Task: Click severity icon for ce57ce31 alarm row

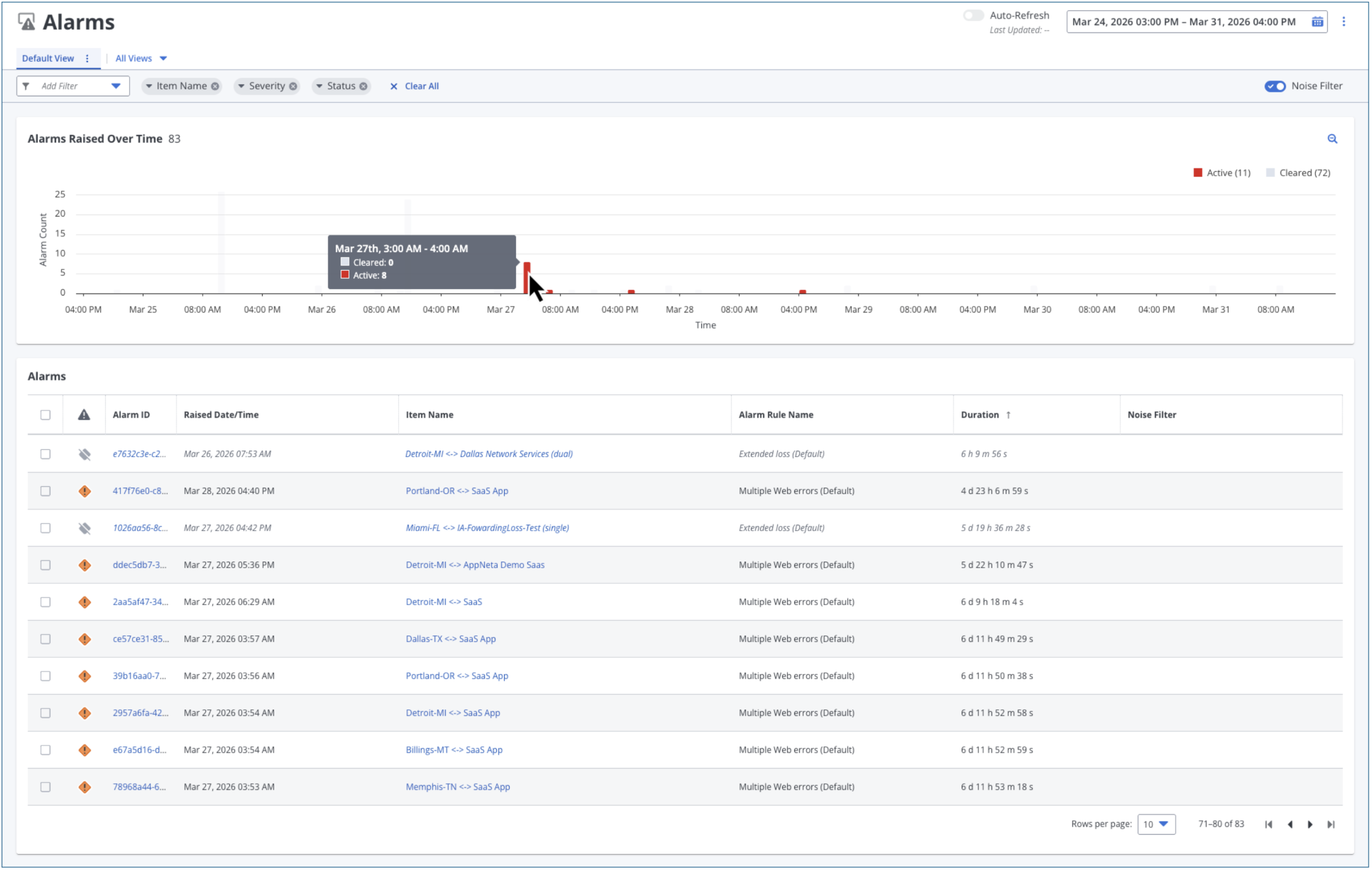Action: (x=85, y=639)
